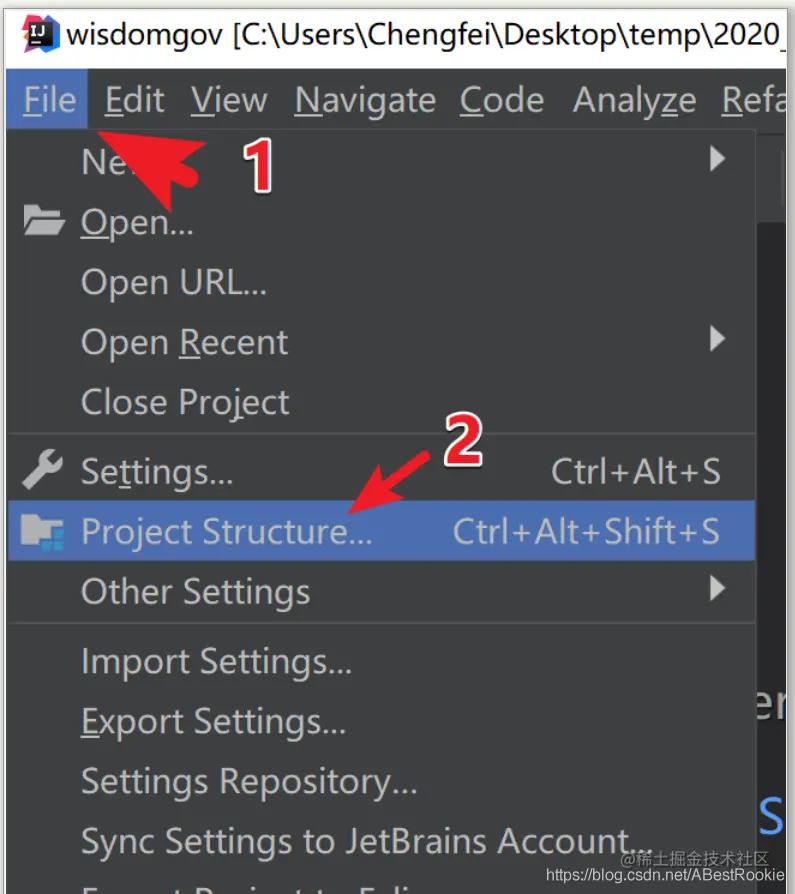
Task: Select Open URL... menu entry
Action: coord(174,282)
